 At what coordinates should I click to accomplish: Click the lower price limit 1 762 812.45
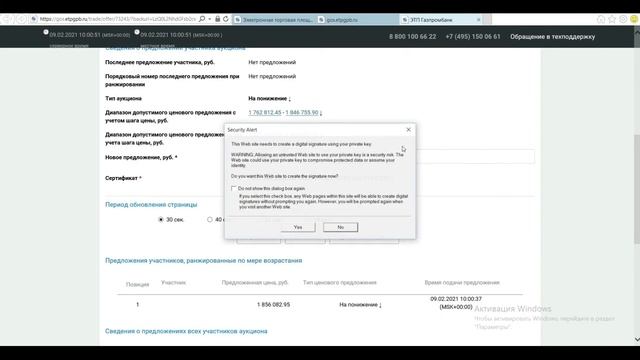(264, 113)
